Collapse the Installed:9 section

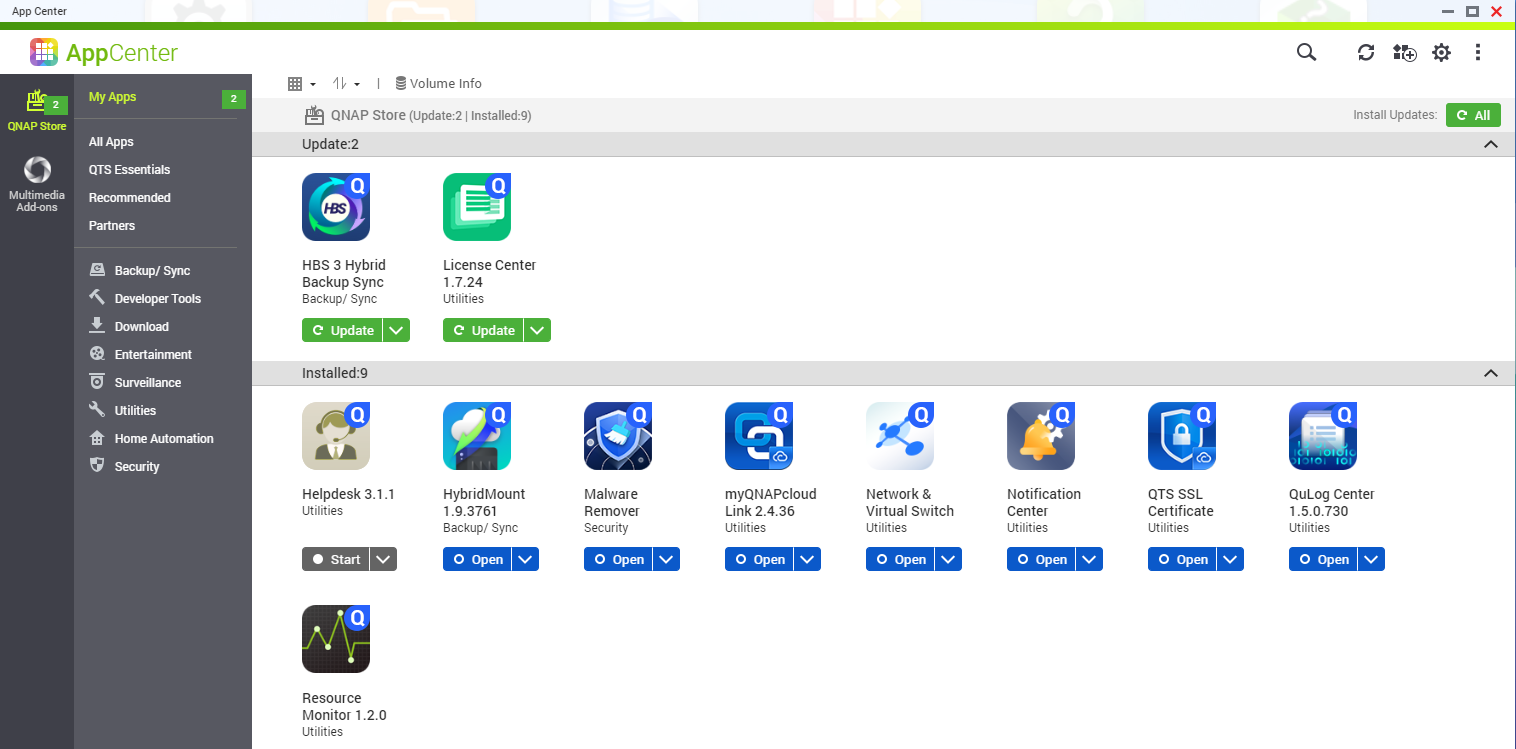pyautogui.click(x=1491, y=373)
